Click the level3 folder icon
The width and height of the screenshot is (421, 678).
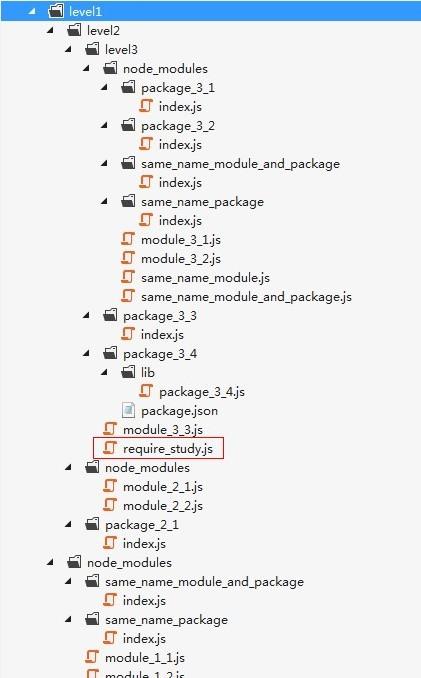(x=92, y=49)
